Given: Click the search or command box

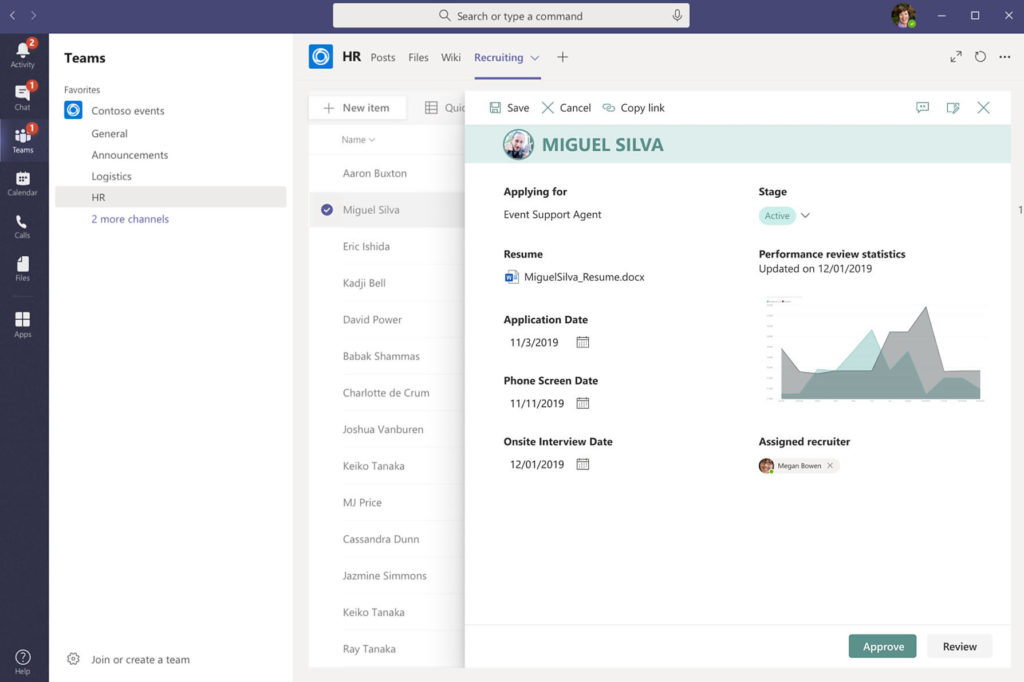Looking at the screenshot, I should tap(511, 16).
